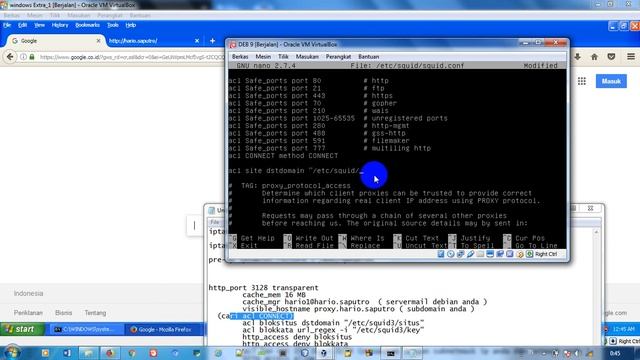Open Bantuan menu in DEB 9 window
This screenshot has height=360, width=640.
(369, 57)
